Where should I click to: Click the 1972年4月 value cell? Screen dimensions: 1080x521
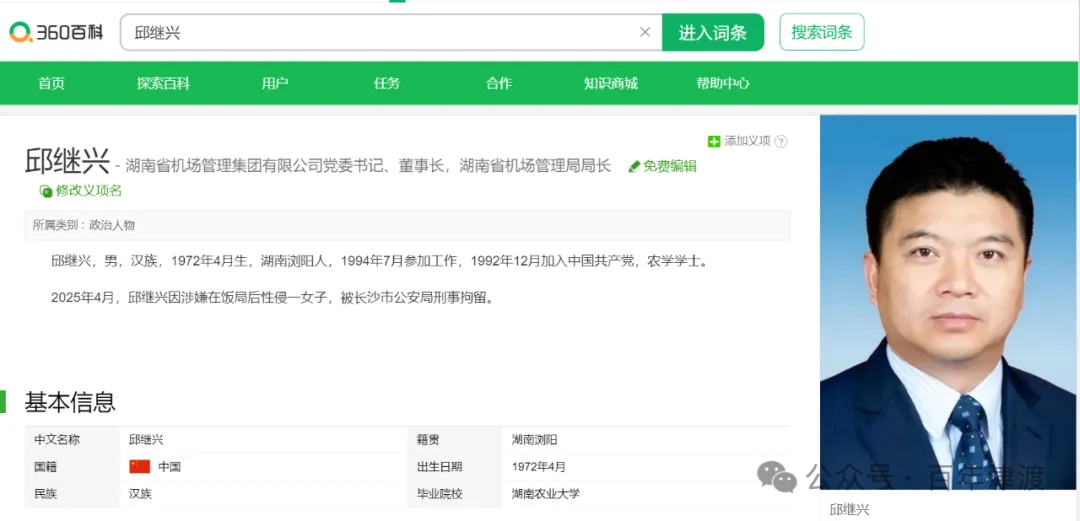(x=539, y=467)
